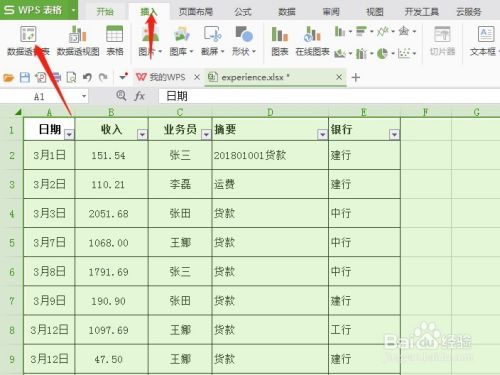
Task: Click inside the formula bar showing 日期
Action: pyautogui.click(x=329, y=96)
